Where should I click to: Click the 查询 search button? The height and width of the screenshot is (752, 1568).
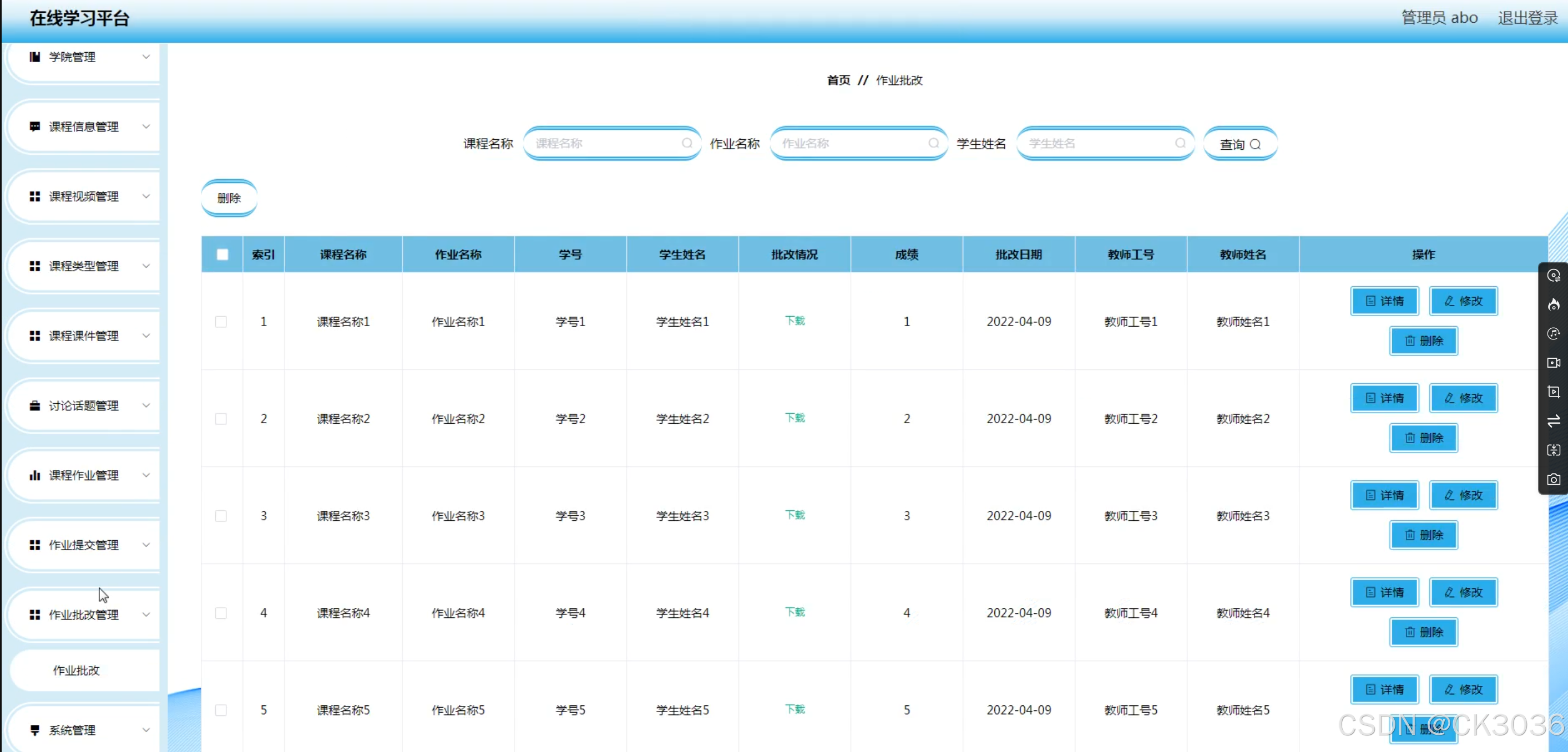[x=1240, y=144]
